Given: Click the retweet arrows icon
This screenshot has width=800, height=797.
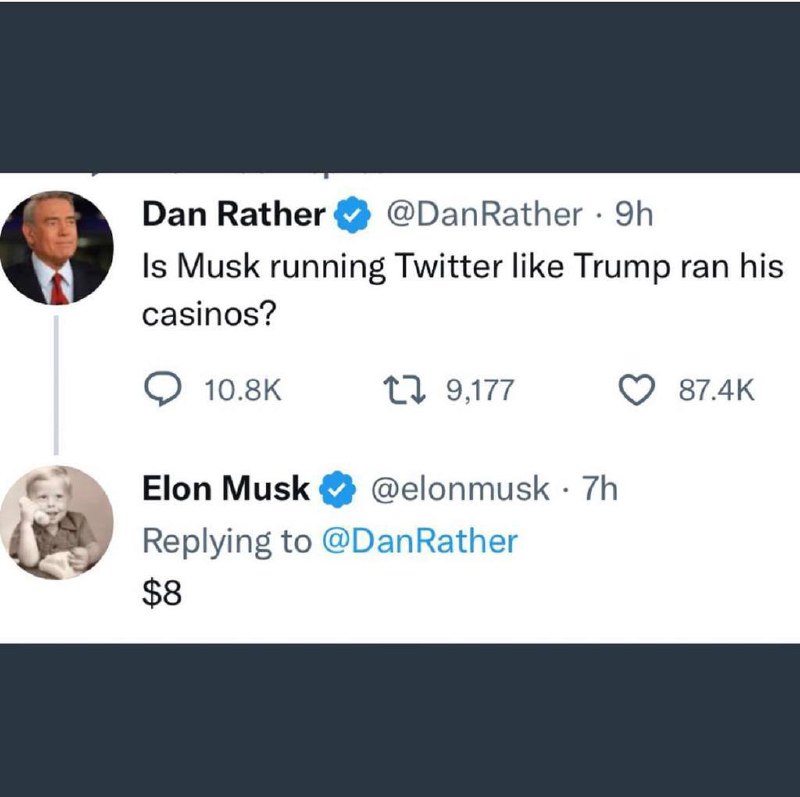Looking at the screenshot, I should pyautogui.click(x=404, y=390).
